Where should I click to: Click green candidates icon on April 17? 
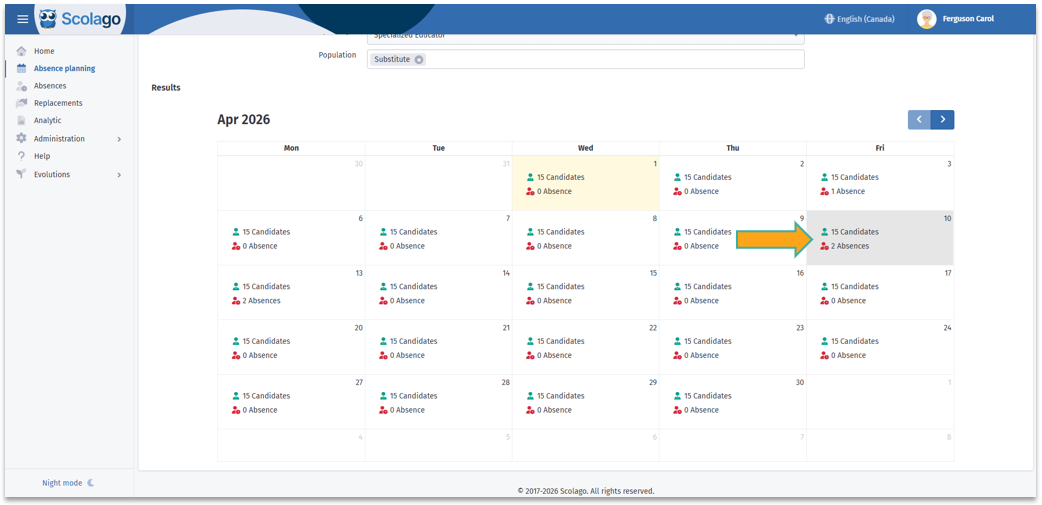tap(825, 286)
